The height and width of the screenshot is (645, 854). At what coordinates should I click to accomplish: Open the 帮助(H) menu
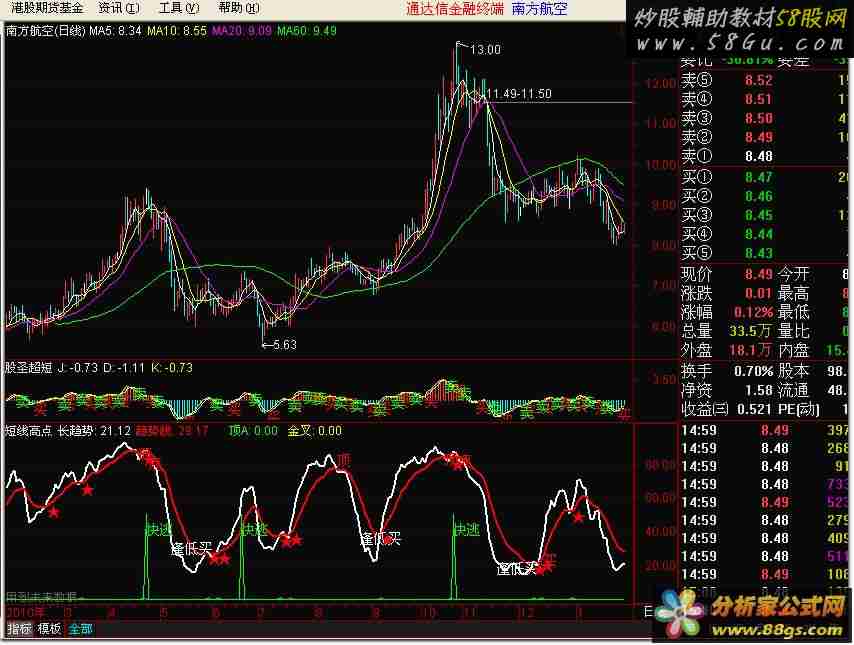click(239, 8)
